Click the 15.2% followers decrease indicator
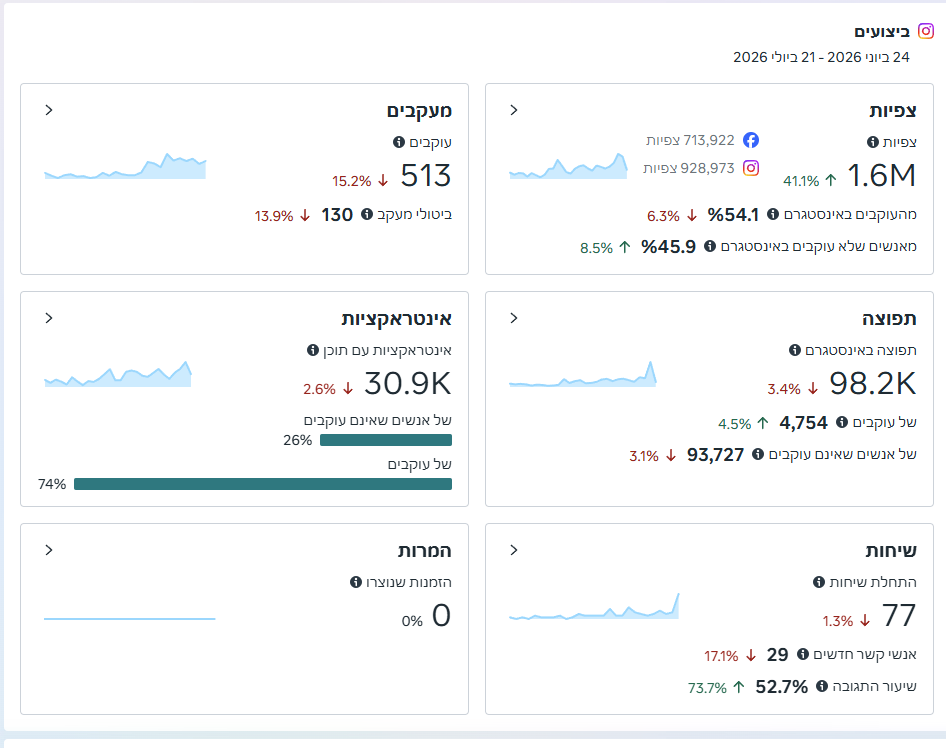 pyautogui.click(x=360, y=180)
